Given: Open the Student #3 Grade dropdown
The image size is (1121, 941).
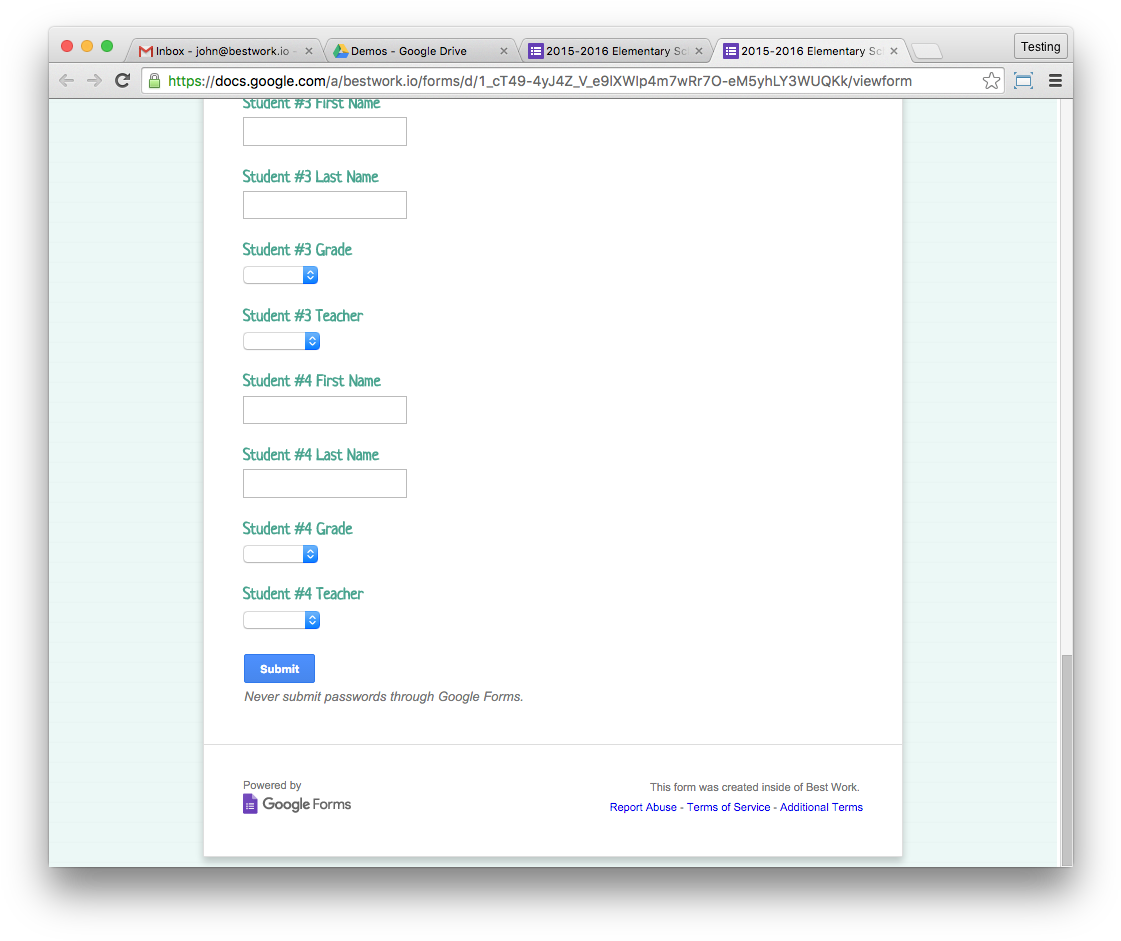Looking at the screenshot, I should 280,274.
